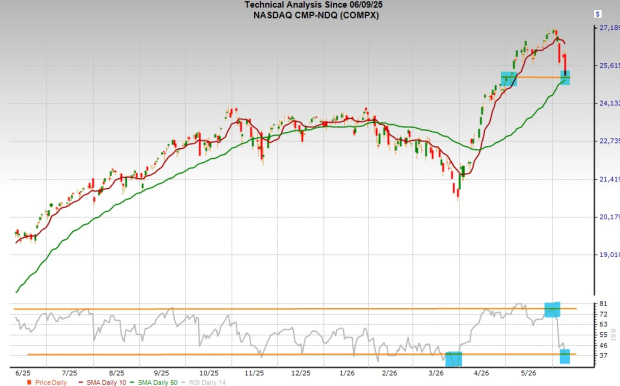620x386 pixels.
Task: Click the 9/25 date label on the x-axis
Action: coord(161,373)
